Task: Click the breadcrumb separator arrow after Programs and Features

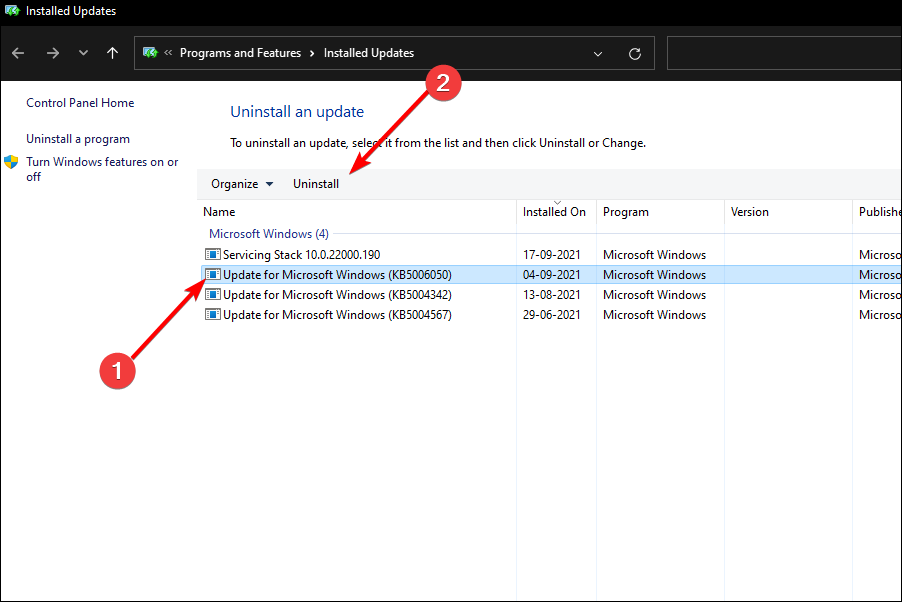Action: [x=312, y=54]
